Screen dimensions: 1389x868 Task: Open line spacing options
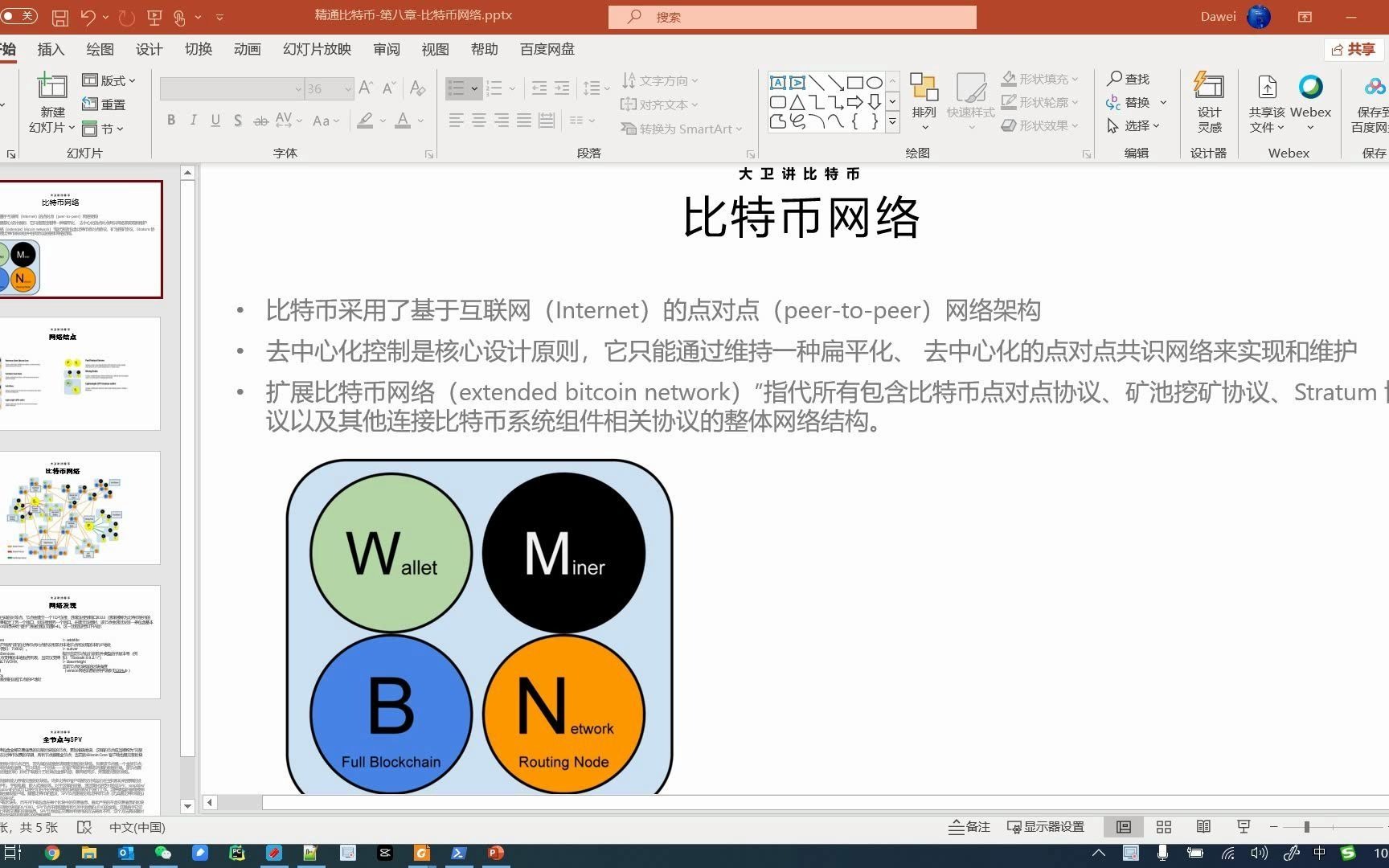(596, 88)
